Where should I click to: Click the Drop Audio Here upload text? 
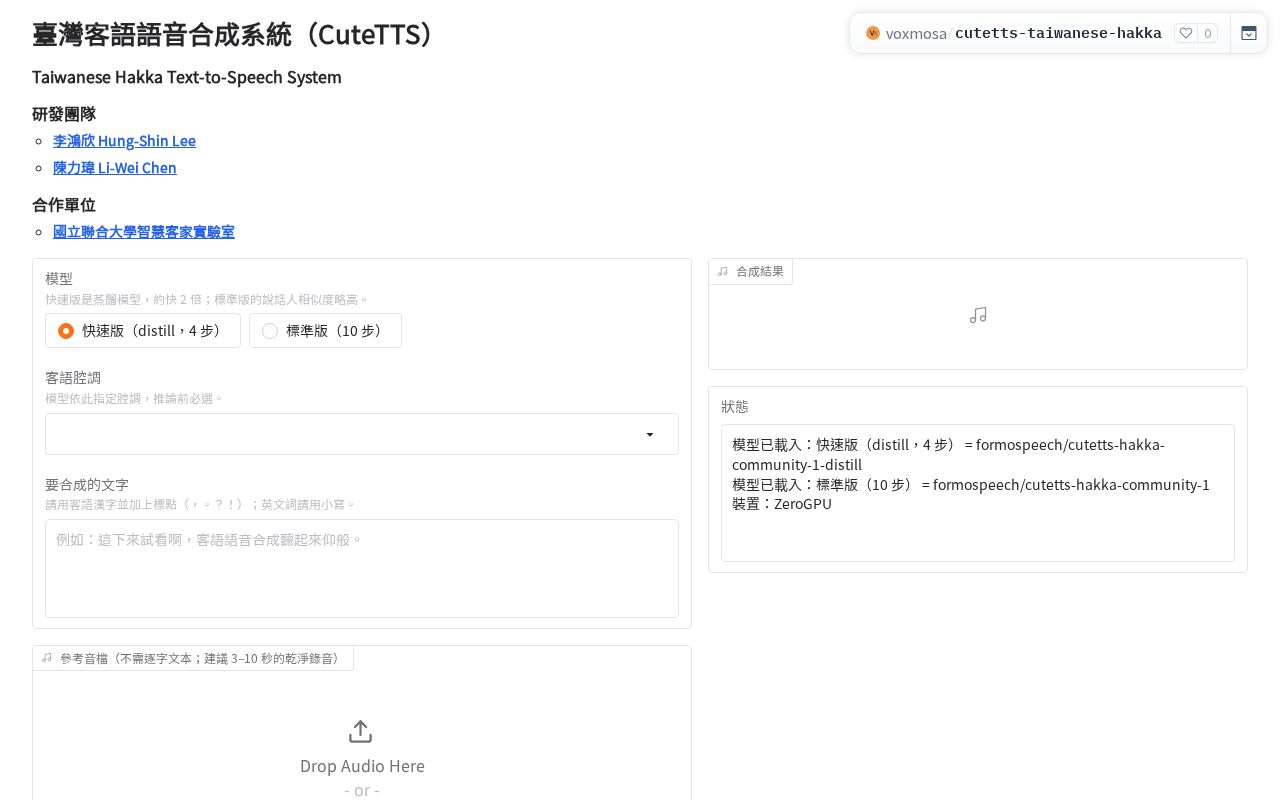click(x=362, y=766)
